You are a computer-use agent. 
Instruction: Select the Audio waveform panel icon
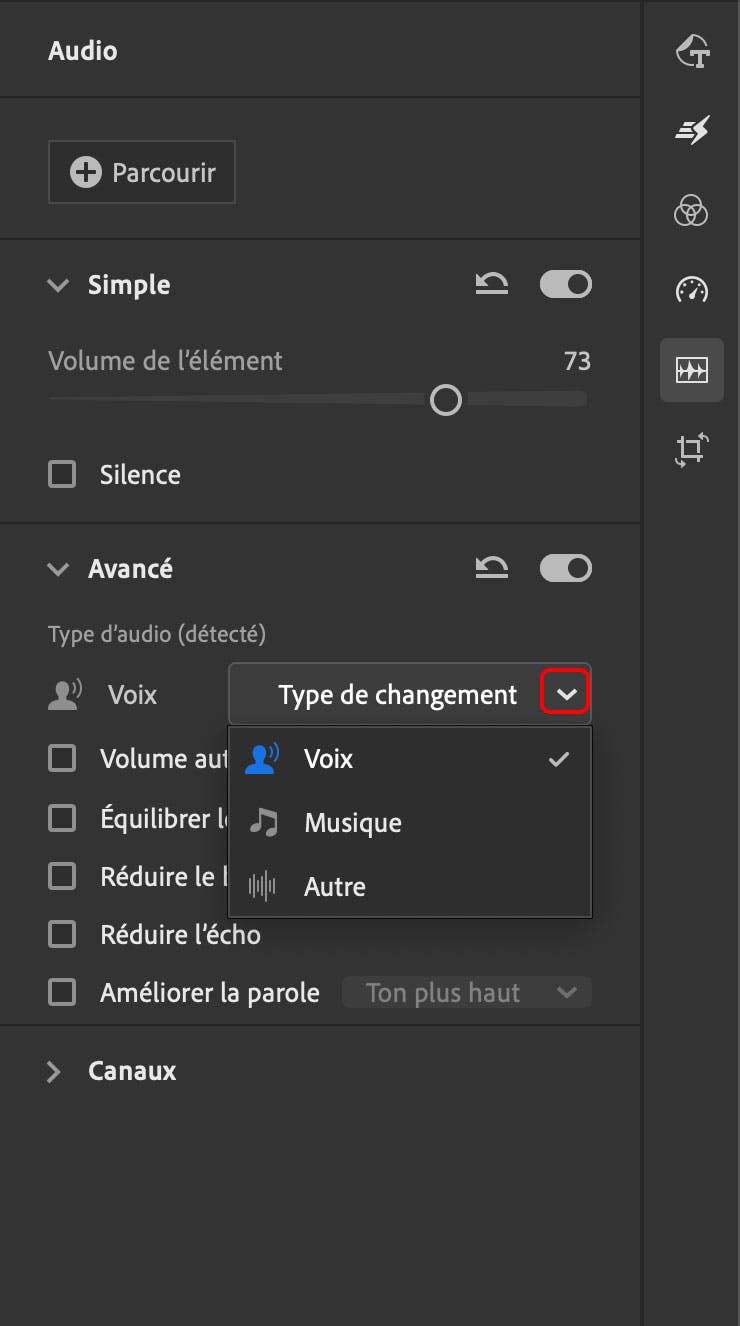692,370
